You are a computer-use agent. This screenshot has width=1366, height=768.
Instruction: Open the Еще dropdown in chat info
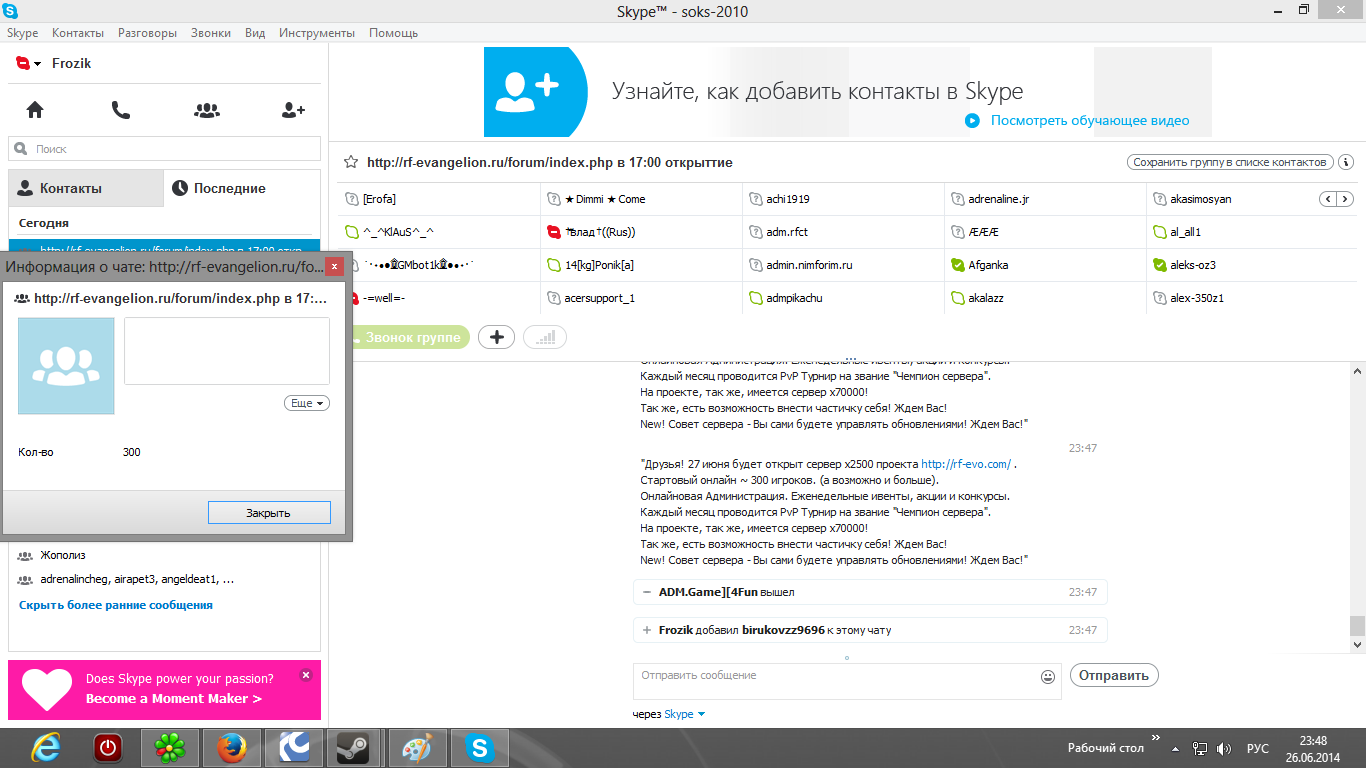tap(307, 403)
